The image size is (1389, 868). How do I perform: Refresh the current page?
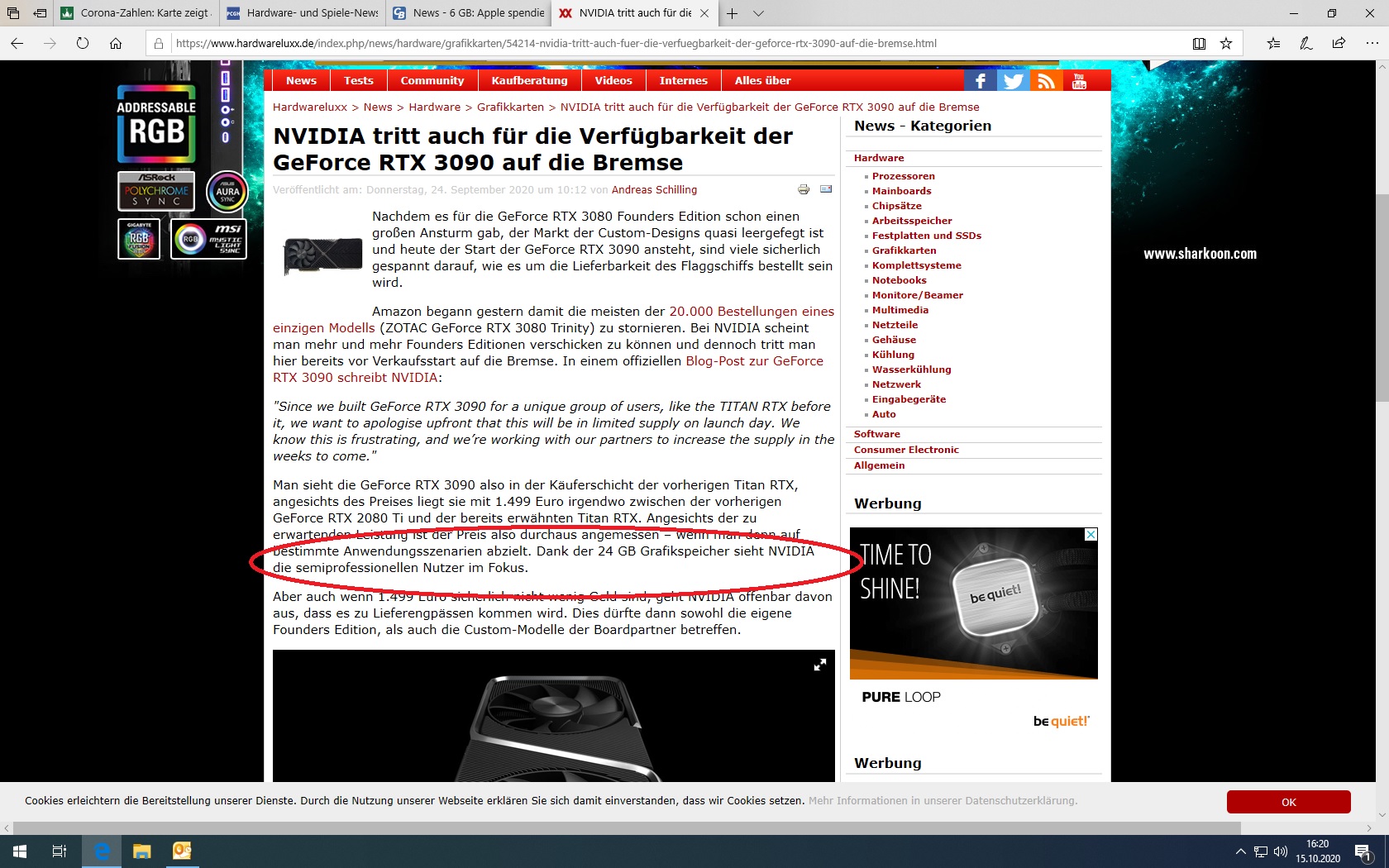point(83,43)
